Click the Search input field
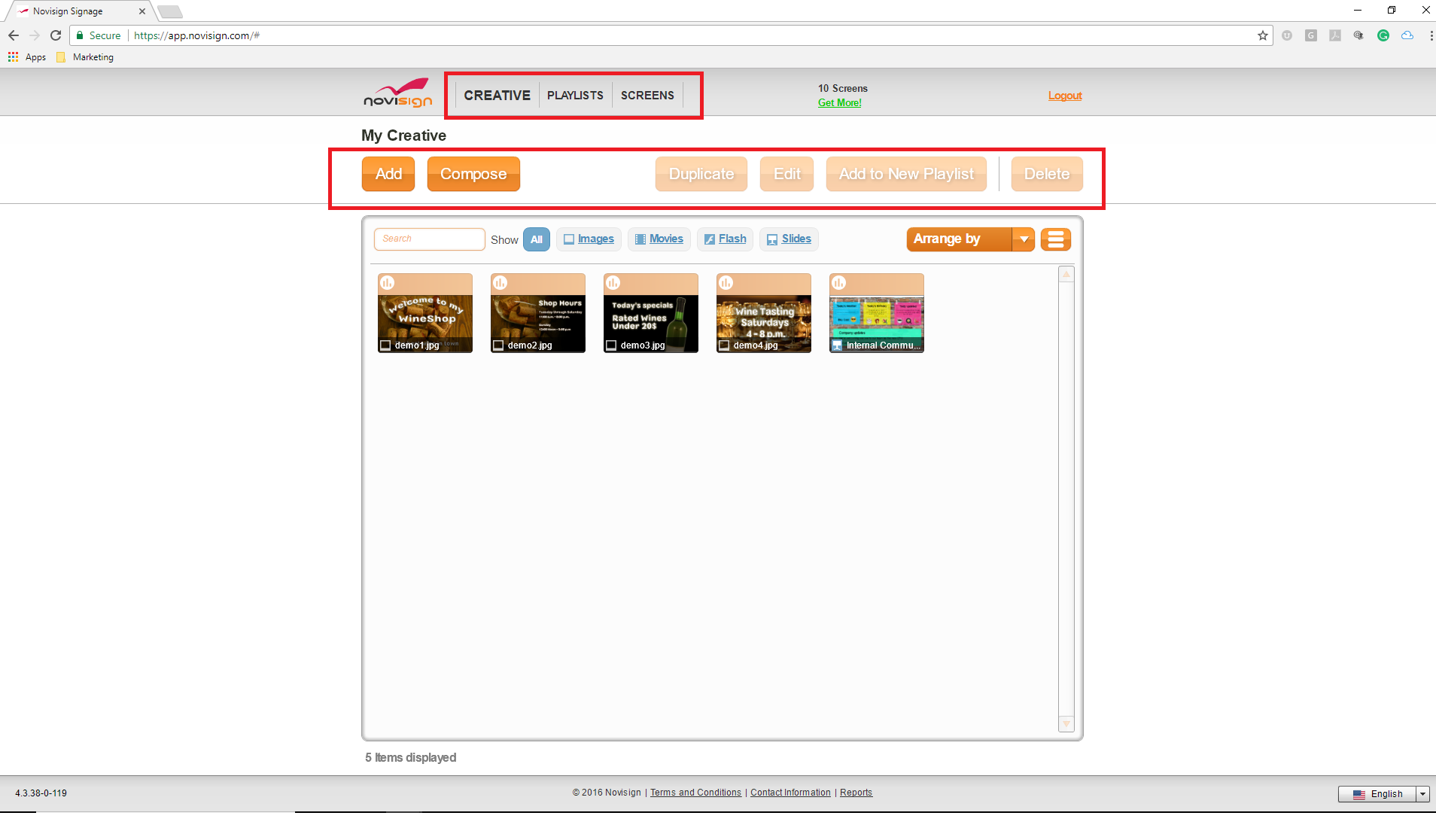The width and height of the screenshot is (1436, 840). tap(429, 239)
